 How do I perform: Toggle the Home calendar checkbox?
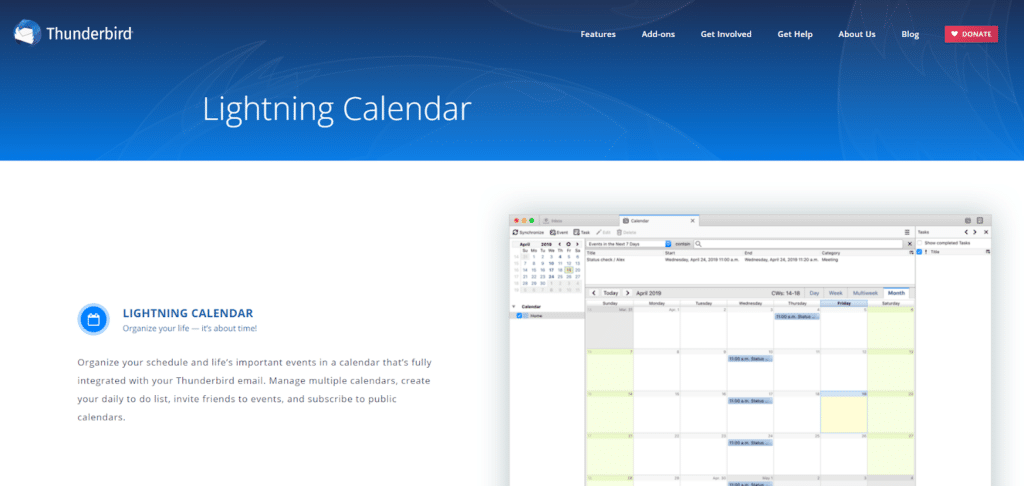tap(519, 316)
